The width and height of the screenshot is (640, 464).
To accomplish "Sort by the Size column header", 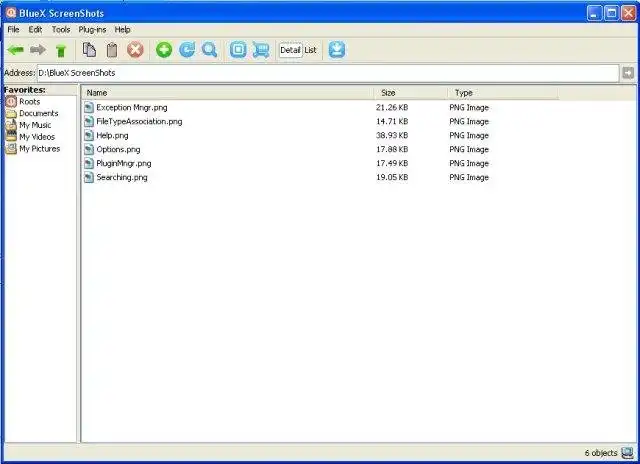I will tap(411, 93).
